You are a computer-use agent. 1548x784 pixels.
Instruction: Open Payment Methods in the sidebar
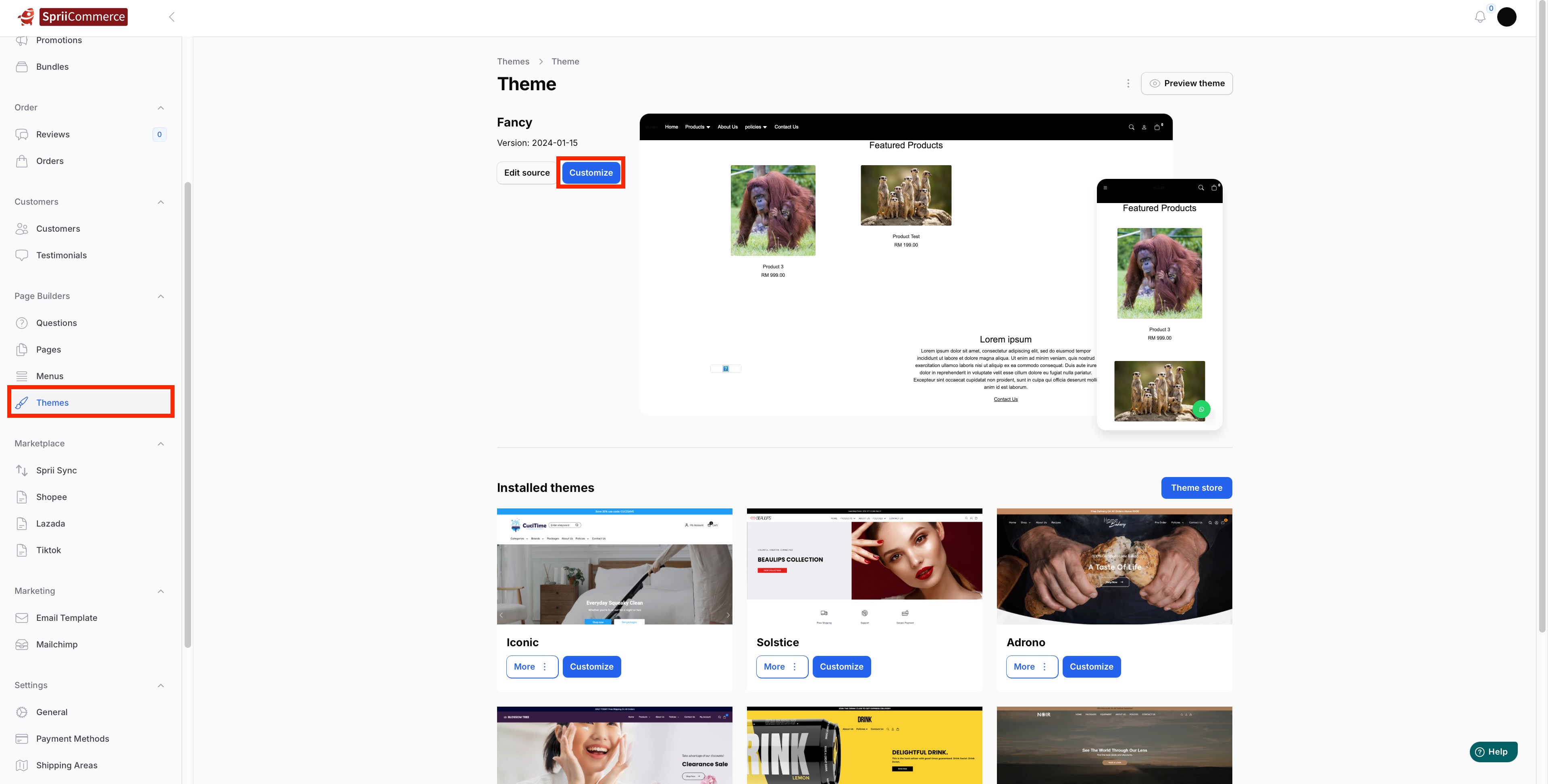(72, 738)
